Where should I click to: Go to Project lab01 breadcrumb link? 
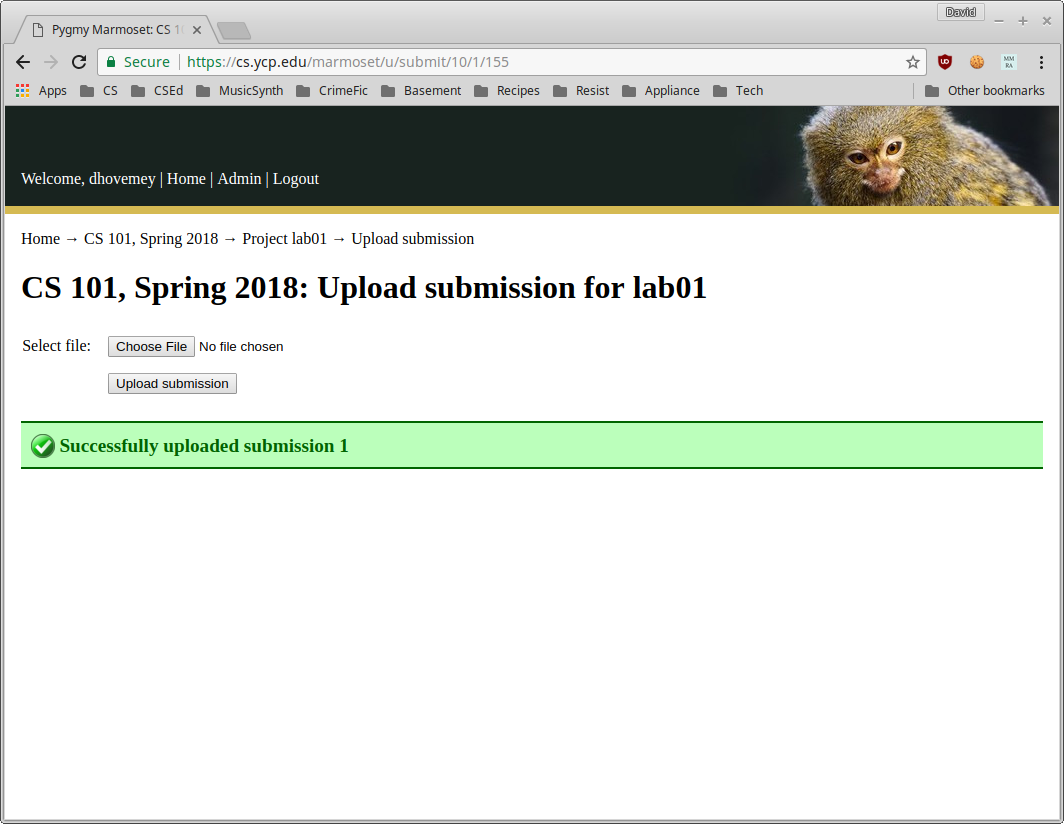pyautogui.click(x=284, y=239)
